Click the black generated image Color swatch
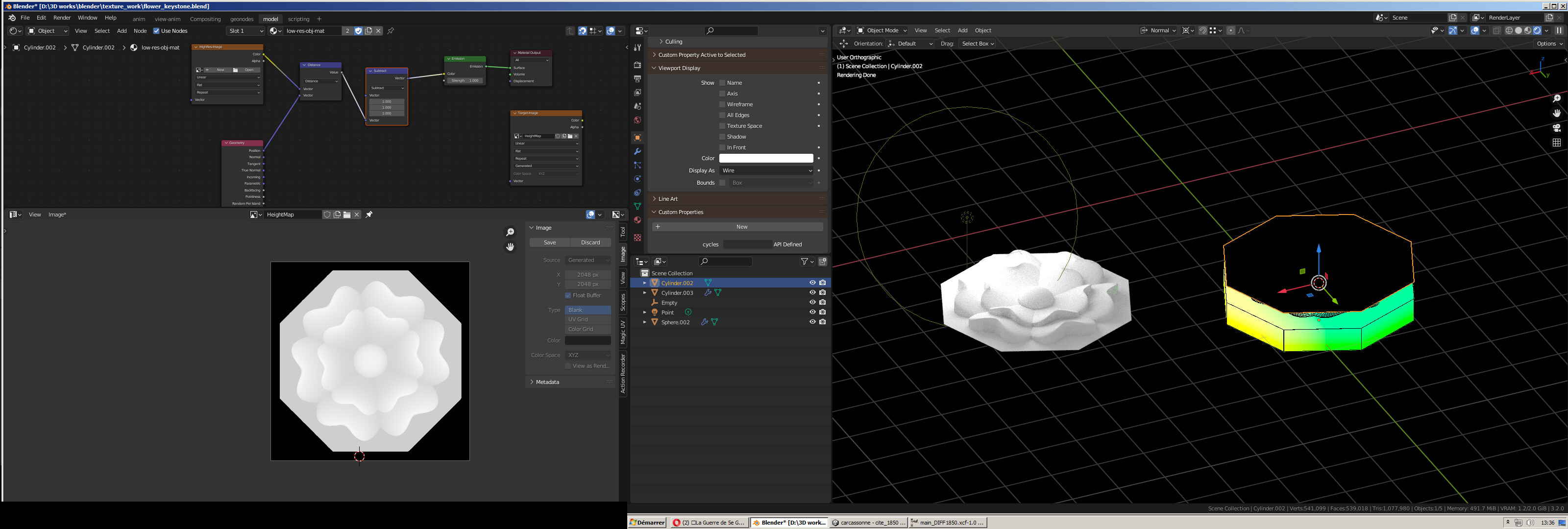Viewport: 1568px width, 529px height. pyautogui.click(x=588, y=340)
